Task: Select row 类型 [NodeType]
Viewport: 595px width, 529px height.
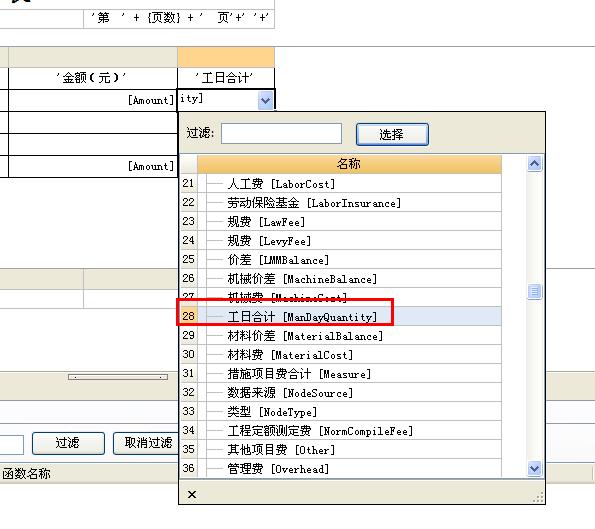Action: coord(349,411)
